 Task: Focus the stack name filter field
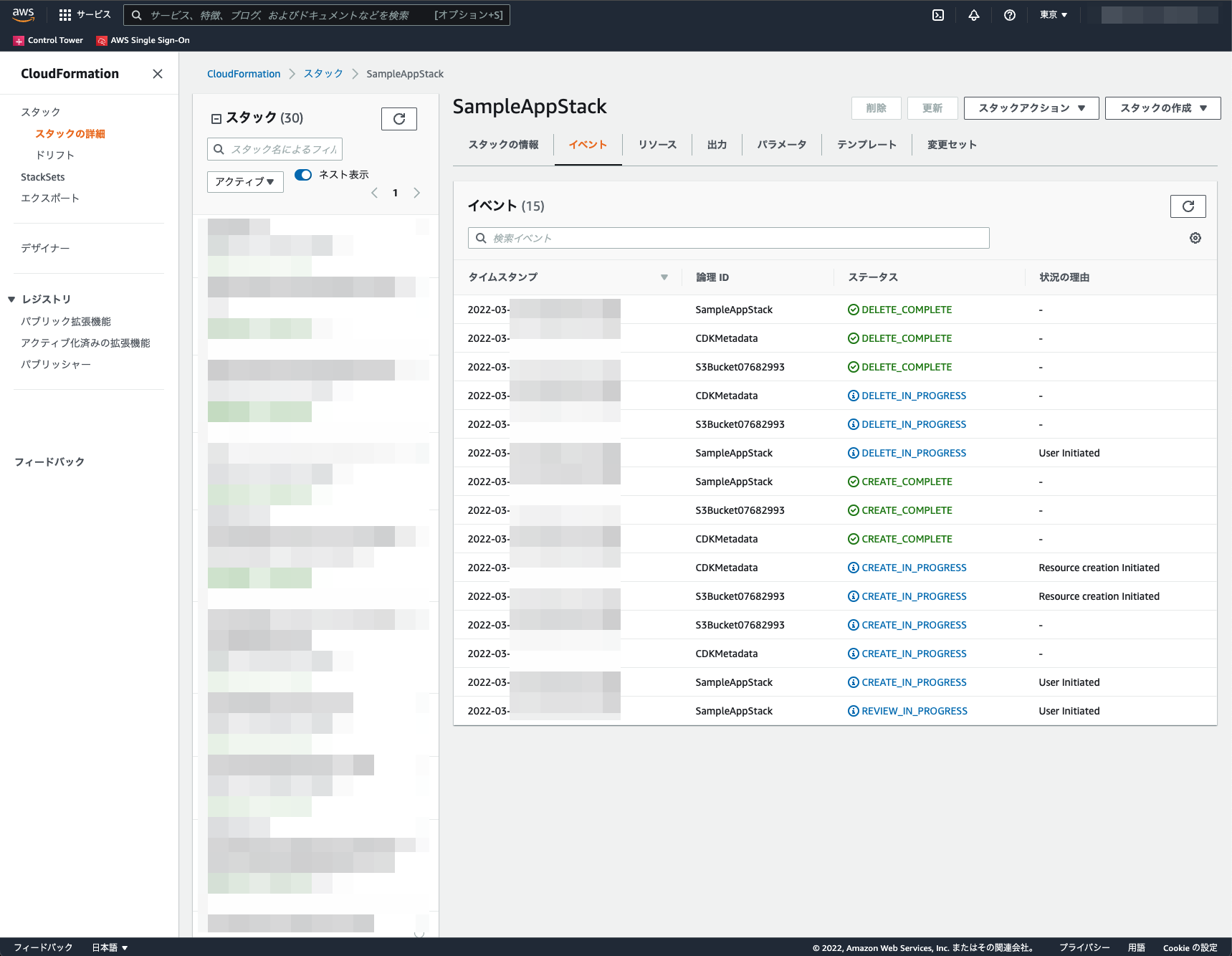(274, 149)
